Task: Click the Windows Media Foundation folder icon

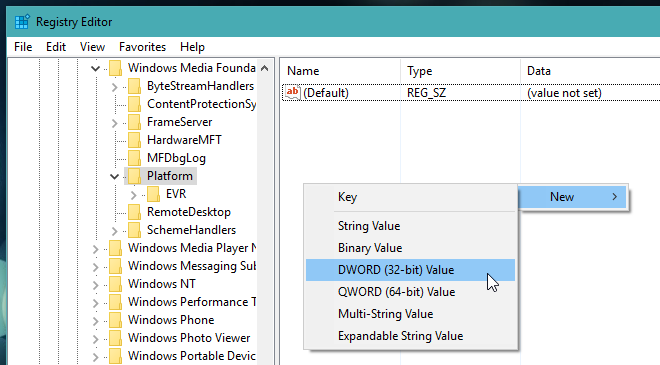Action: (x=115, y=68)
